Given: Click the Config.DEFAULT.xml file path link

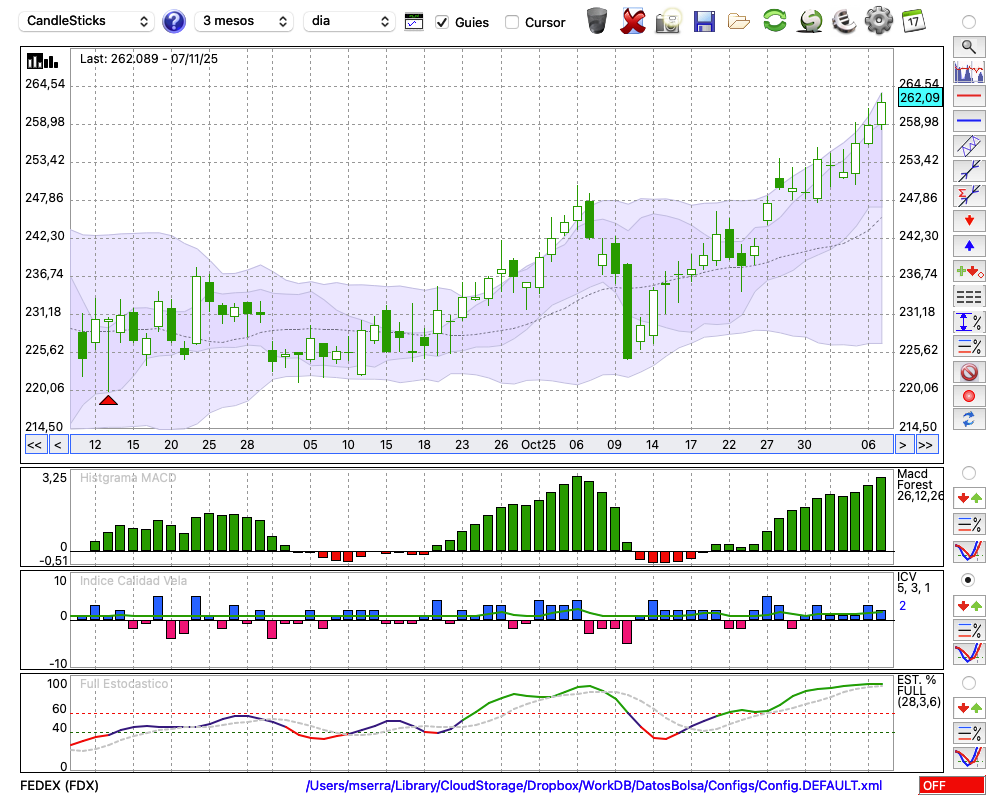Looking at the screenshot, I should point(594,785).
